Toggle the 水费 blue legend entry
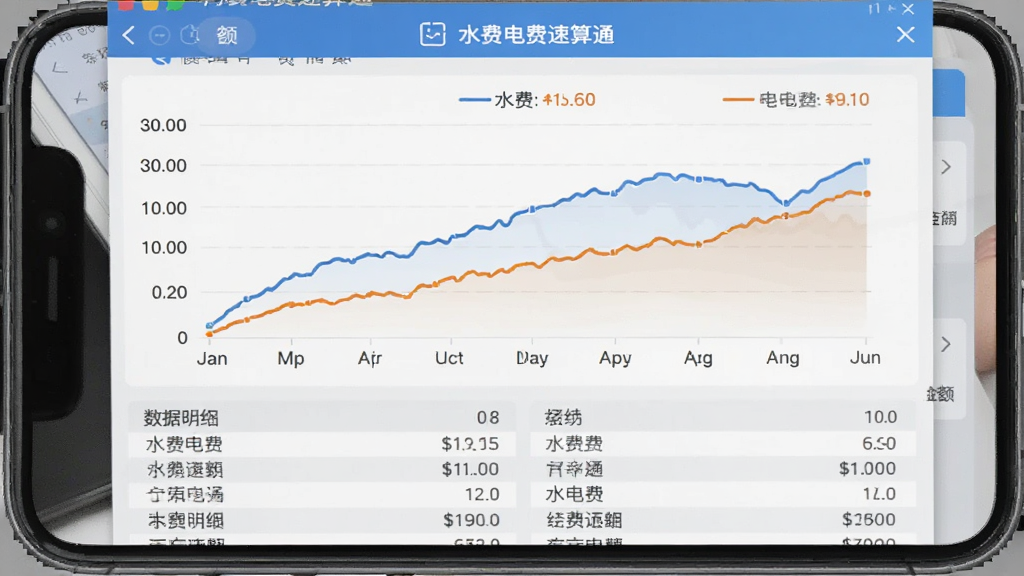1024x576 pixels. 499,100
